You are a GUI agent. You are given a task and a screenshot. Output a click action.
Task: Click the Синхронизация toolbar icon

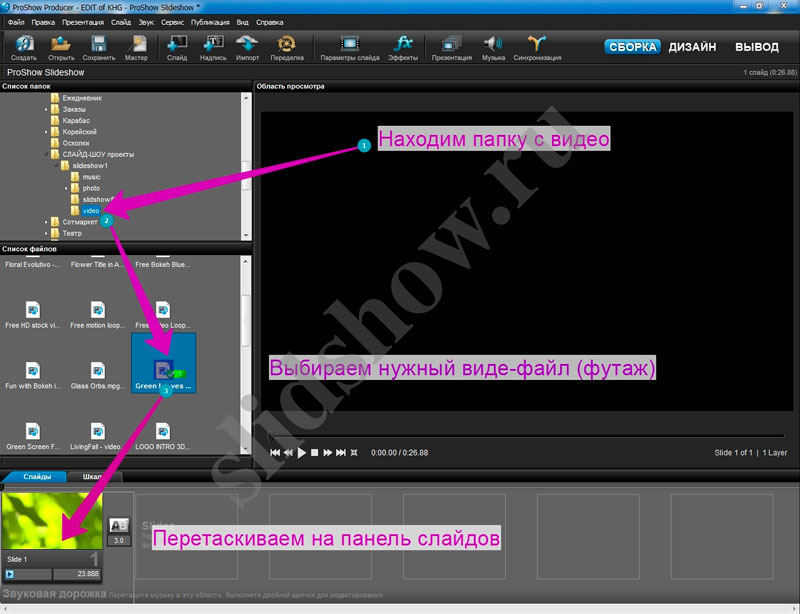click(x=537, y=47)
